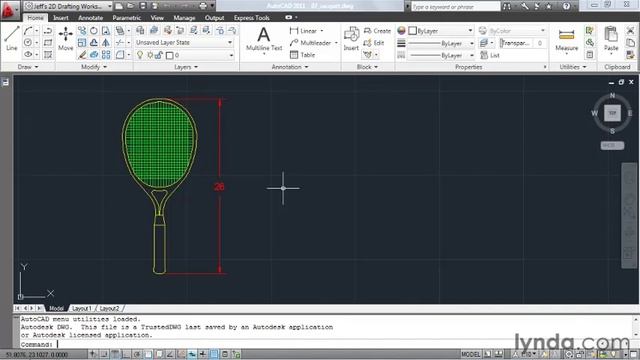Open the Output ribbon tab
Viewport: 640px width, 360px height.
coord(214,18)
